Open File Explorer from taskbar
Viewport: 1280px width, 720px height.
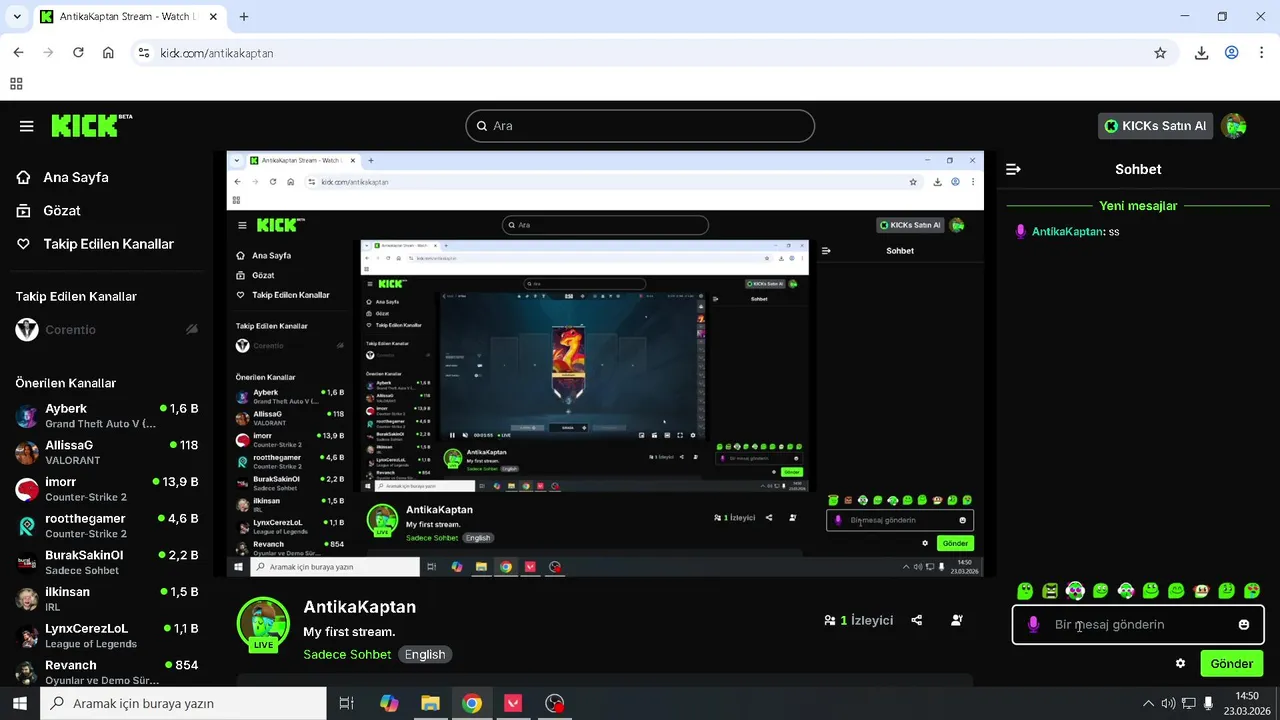pos(430,703)
